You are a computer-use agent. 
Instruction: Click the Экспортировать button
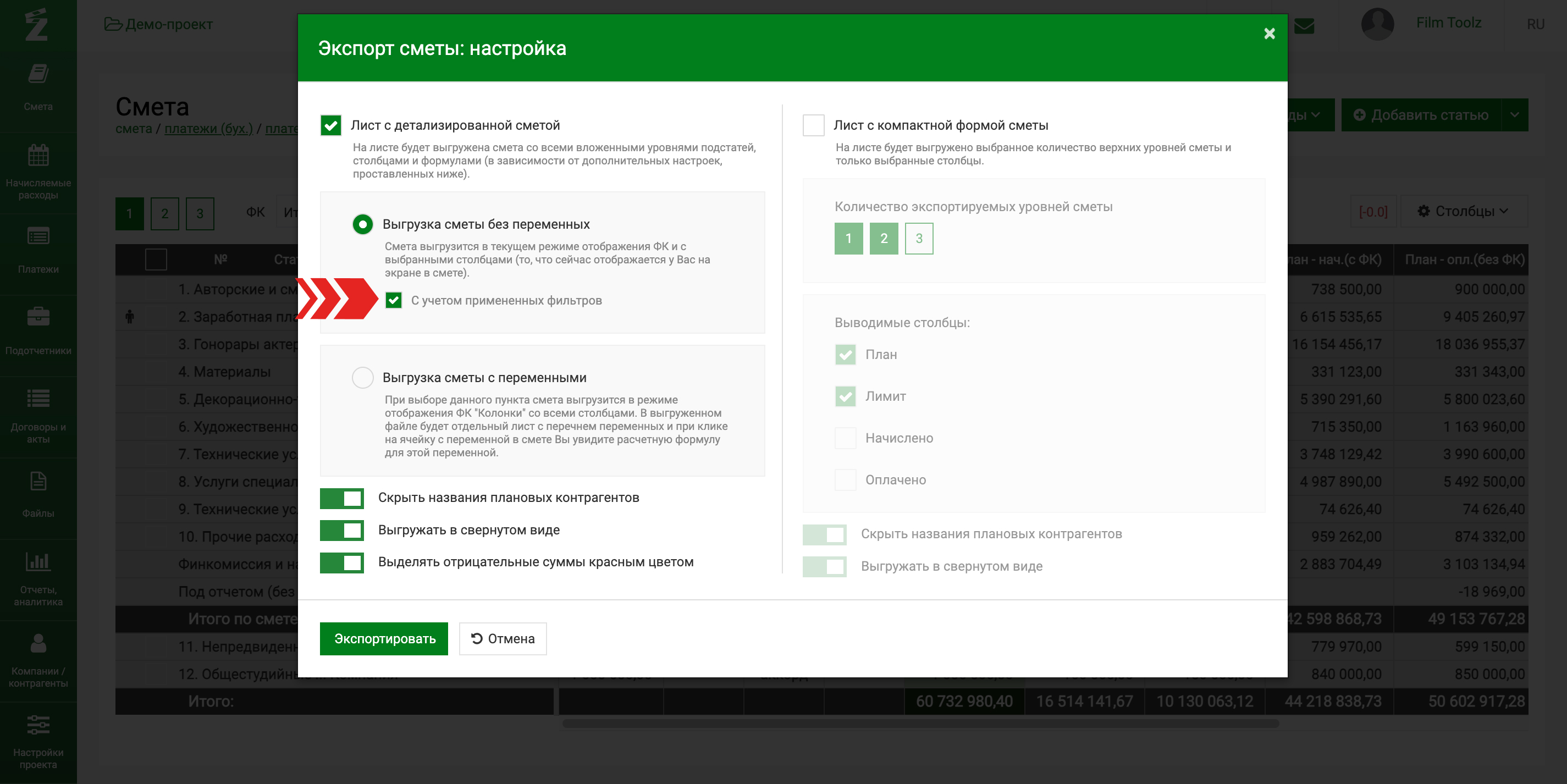point(384,639)
